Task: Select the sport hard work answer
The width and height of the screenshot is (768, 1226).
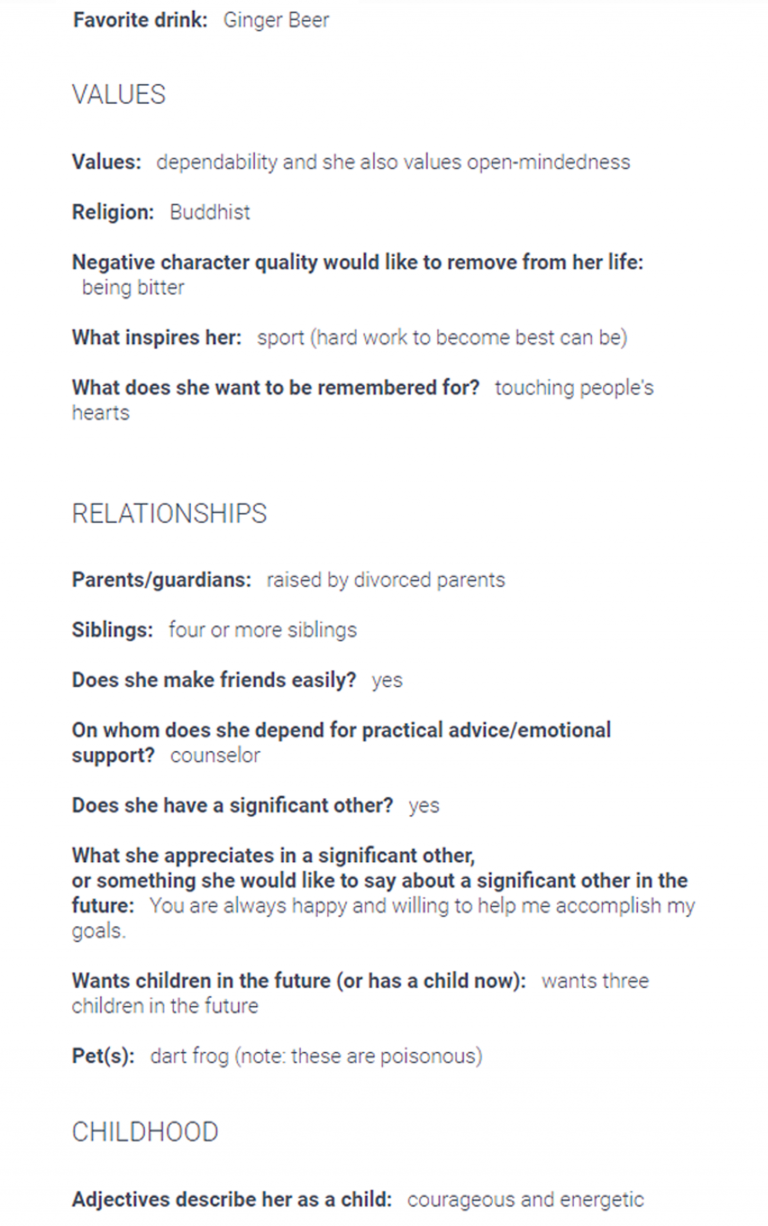Action: (x=442, y=338)
